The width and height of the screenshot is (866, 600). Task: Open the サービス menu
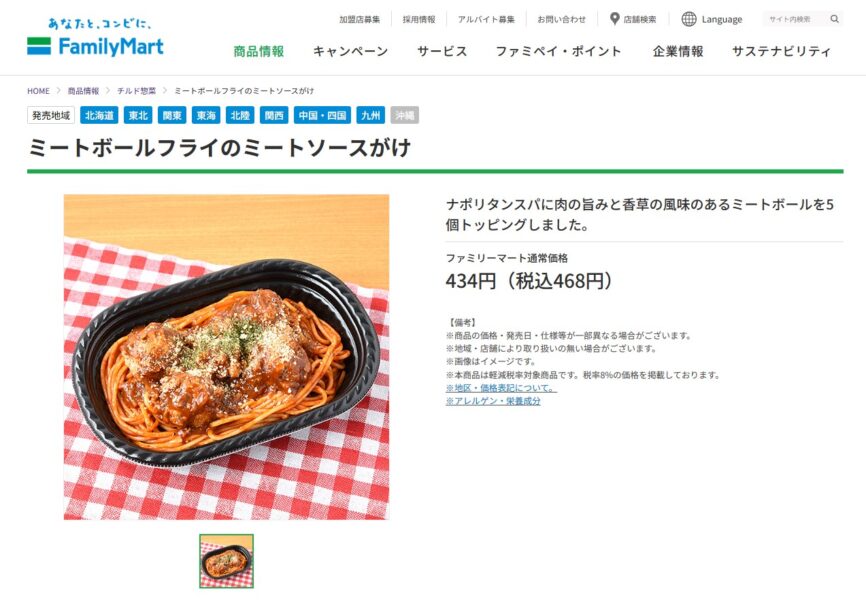[442, 51]
